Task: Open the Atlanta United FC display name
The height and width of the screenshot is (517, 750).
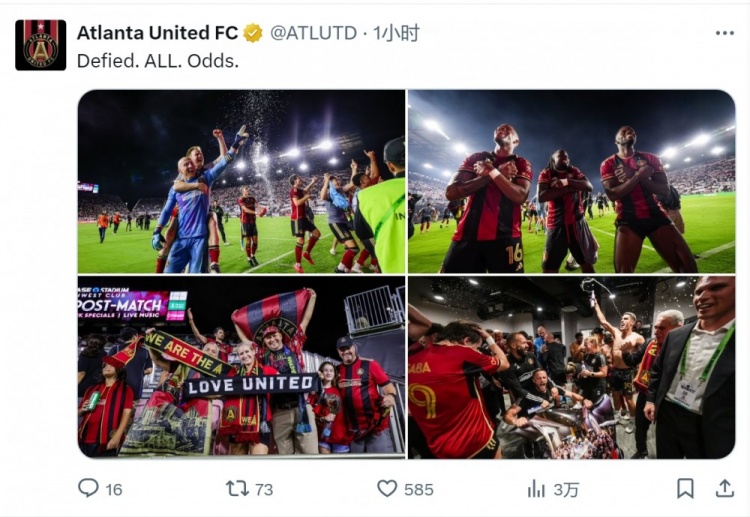Action: [157, 33]
